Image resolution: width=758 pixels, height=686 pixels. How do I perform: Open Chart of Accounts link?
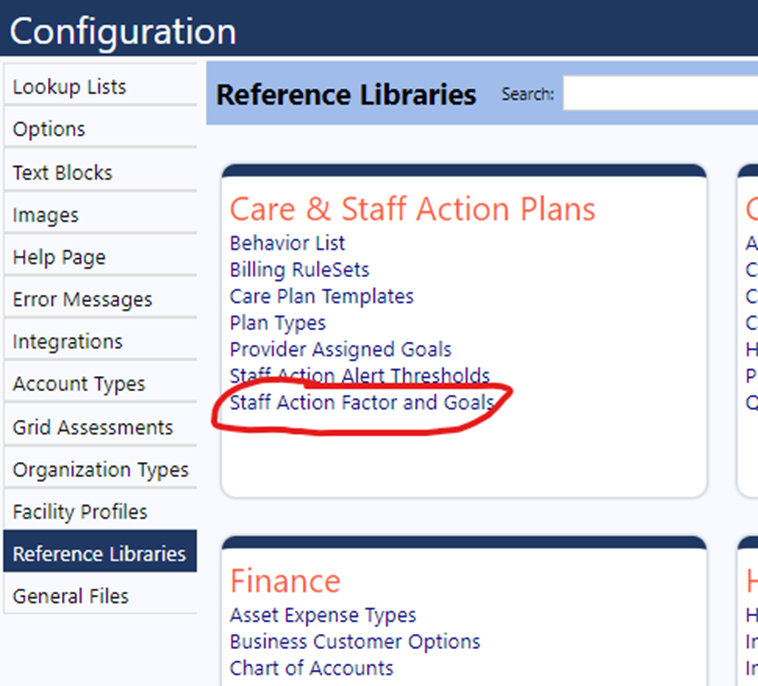click(x=311, y=668)
